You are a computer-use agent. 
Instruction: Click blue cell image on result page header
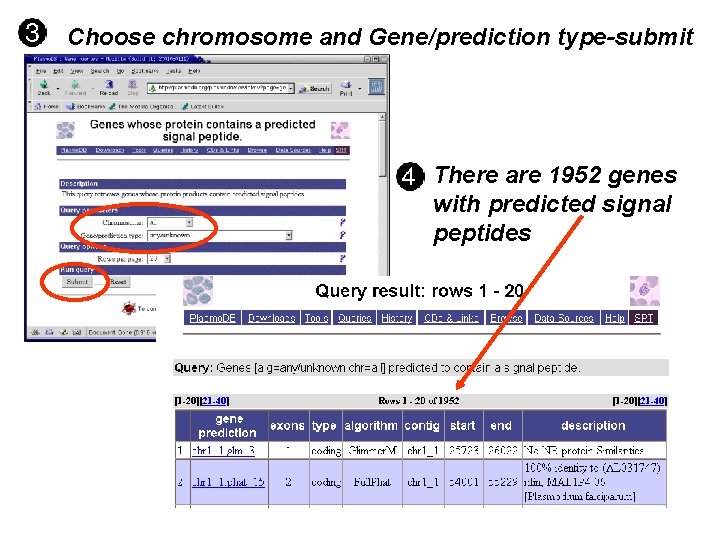click(198, 291)
